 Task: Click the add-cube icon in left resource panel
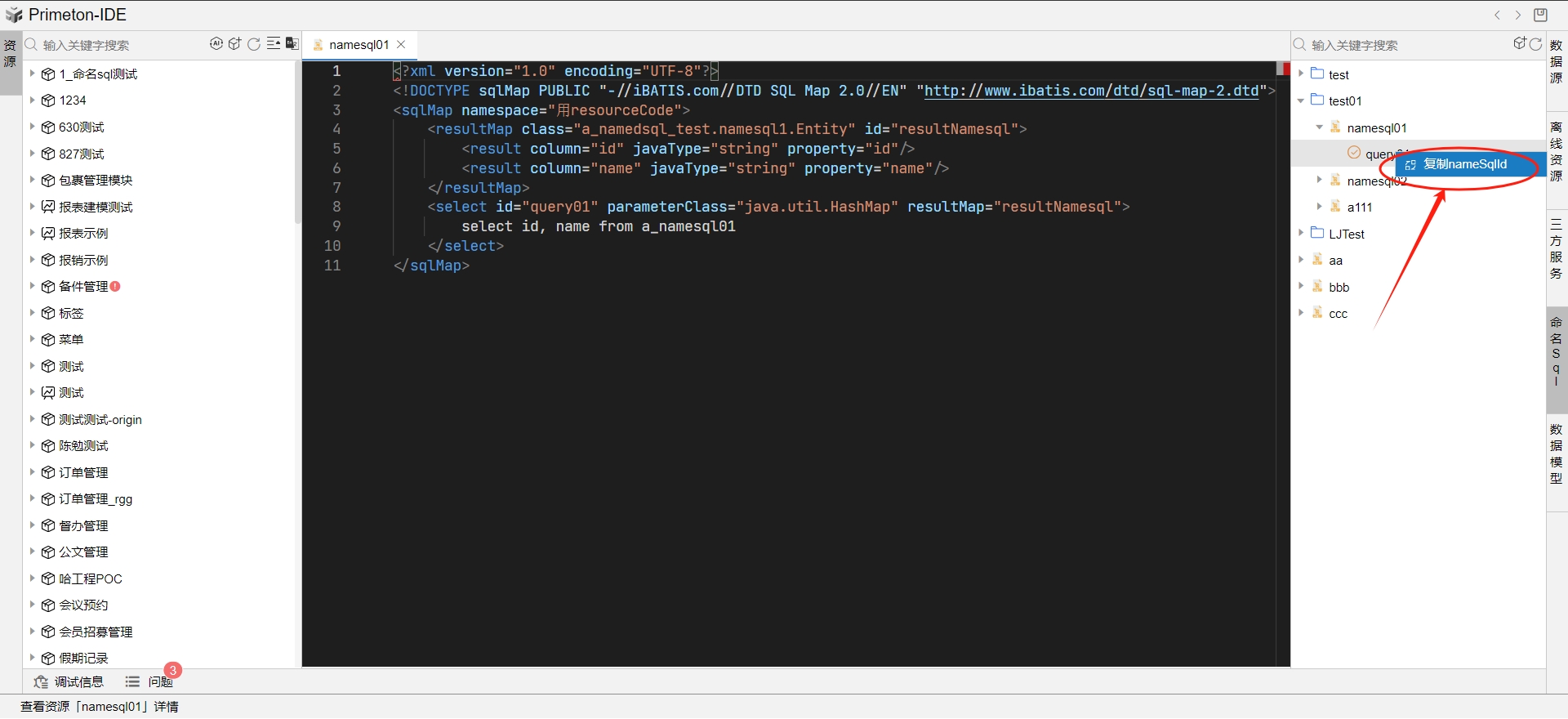(x=235, y=44)
